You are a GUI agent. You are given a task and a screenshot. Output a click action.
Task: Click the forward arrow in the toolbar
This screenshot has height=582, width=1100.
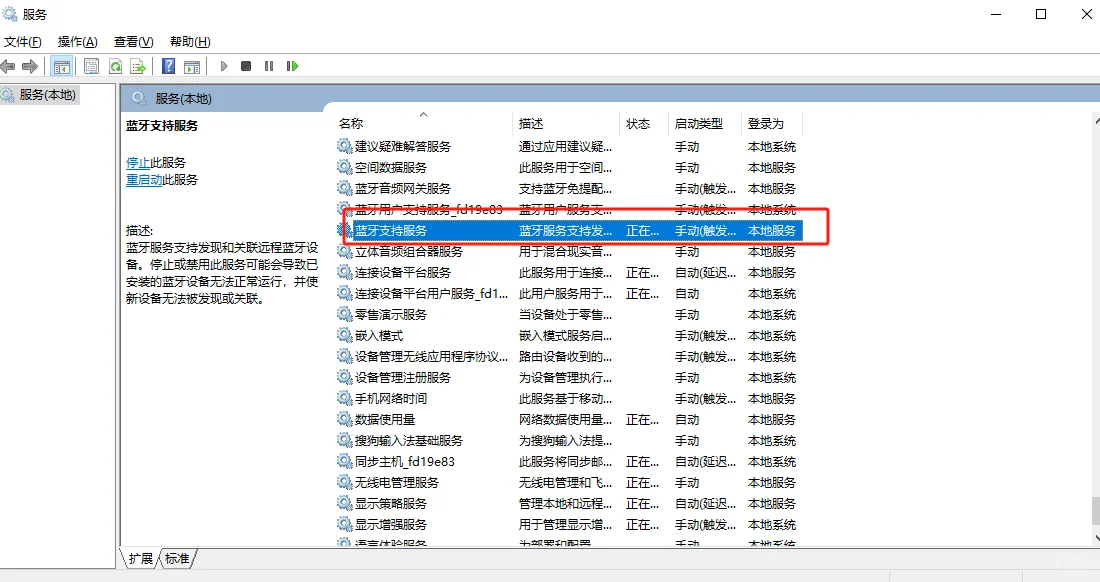(30, 67)
